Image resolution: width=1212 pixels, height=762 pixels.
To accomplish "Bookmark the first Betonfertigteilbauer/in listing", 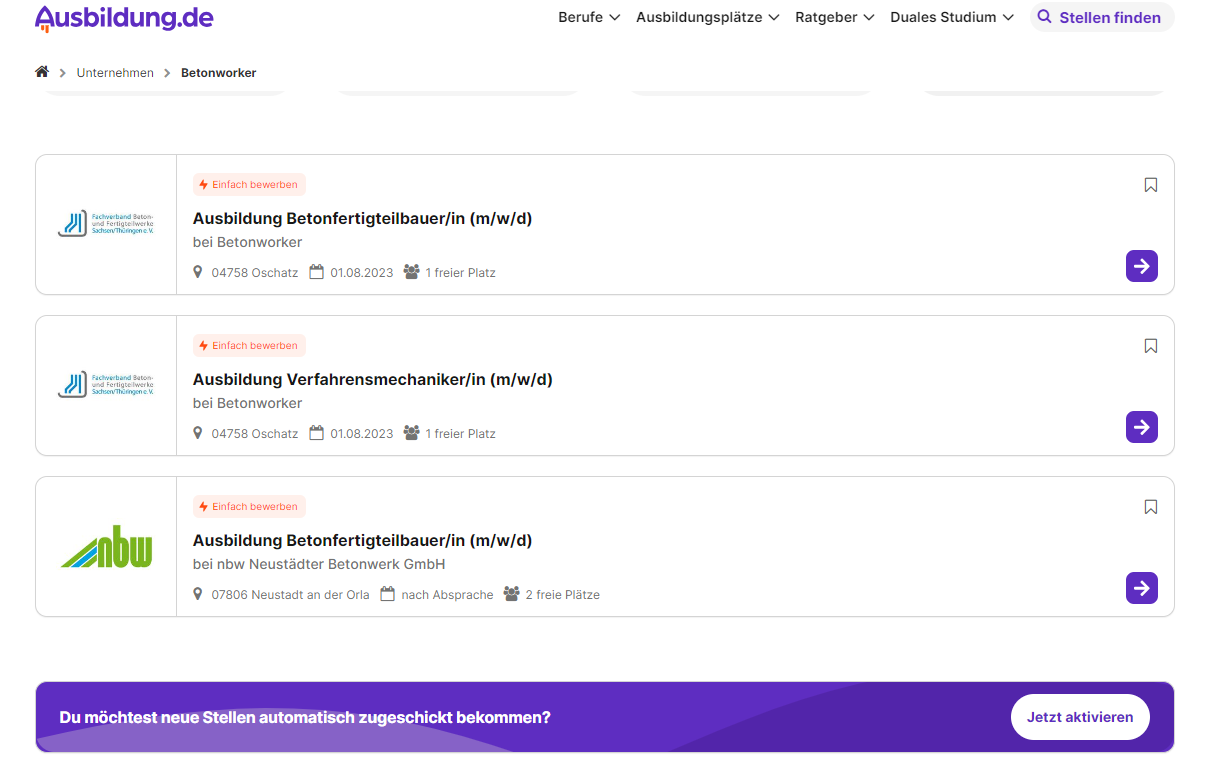I will pyautogui.click(x=1150, y=185).
